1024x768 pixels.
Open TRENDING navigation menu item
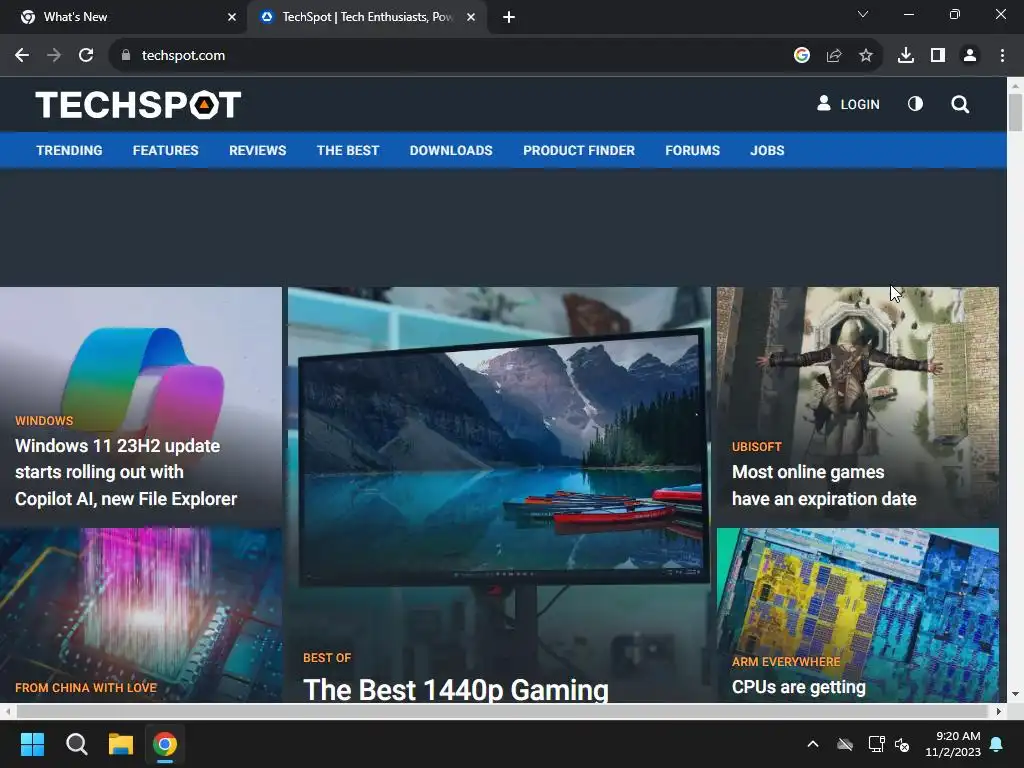(x=69, y=150)
